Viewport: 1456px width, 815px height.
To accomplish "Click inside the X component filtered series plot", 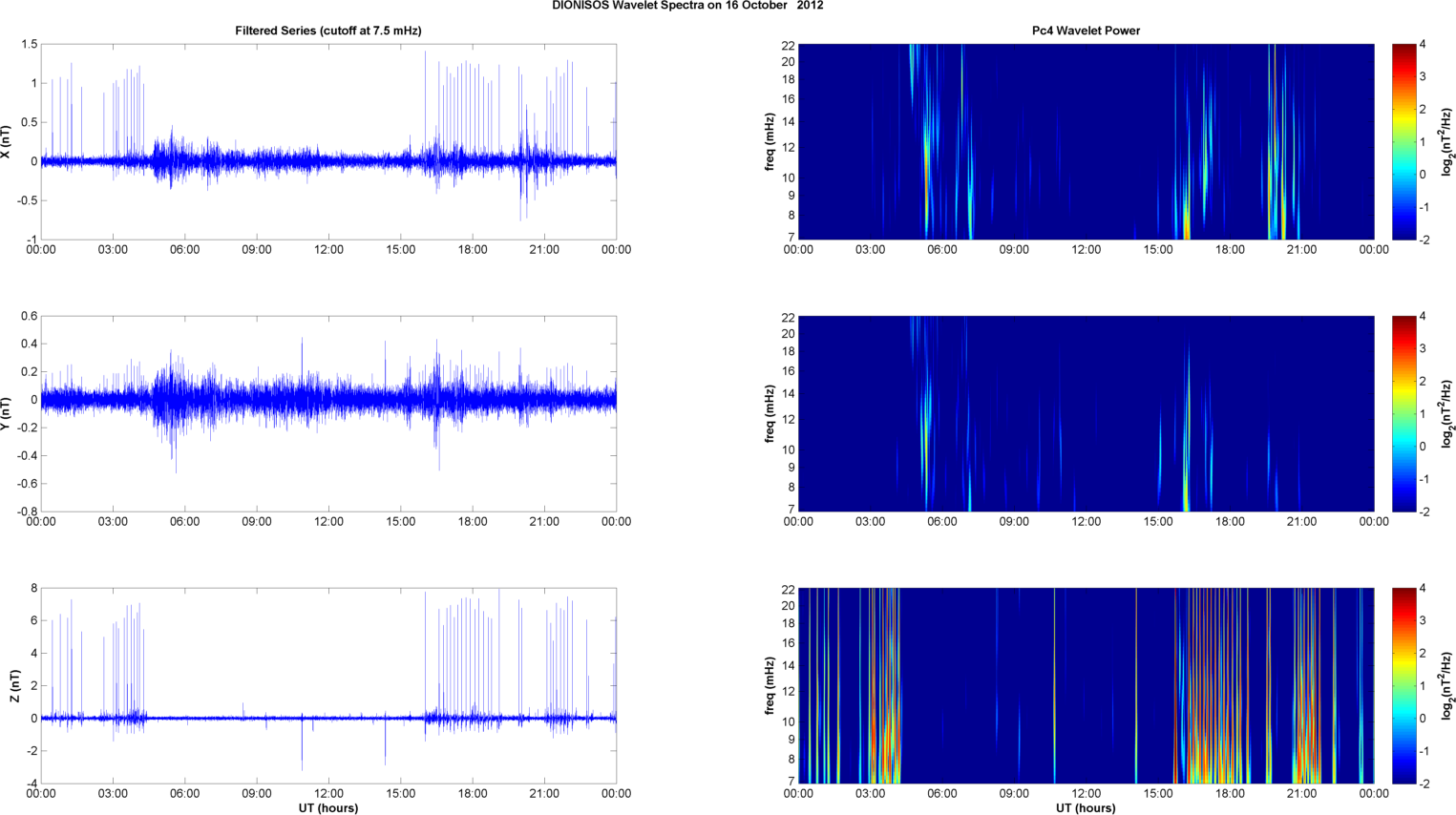I will pyautogui.click(x=328, y=142).
